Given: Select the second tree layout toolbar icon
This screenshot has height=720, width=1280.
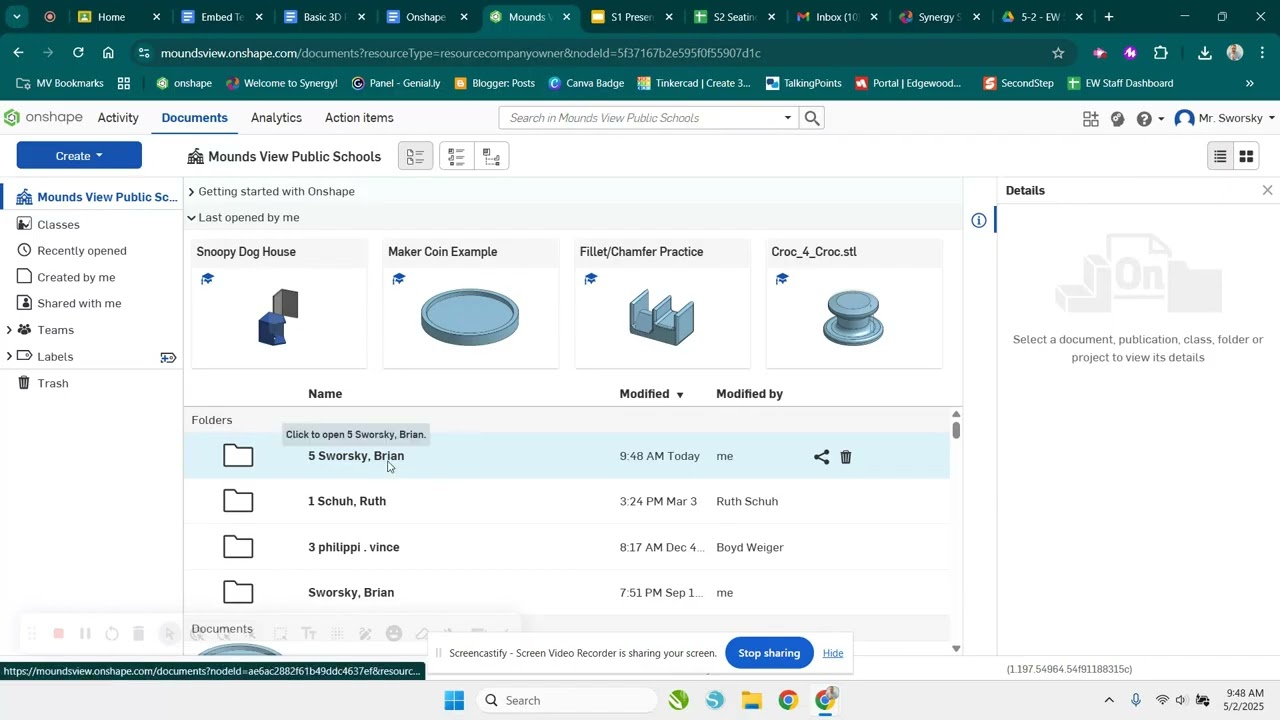Looking at the screenshot, I should (x=456, y=157).
